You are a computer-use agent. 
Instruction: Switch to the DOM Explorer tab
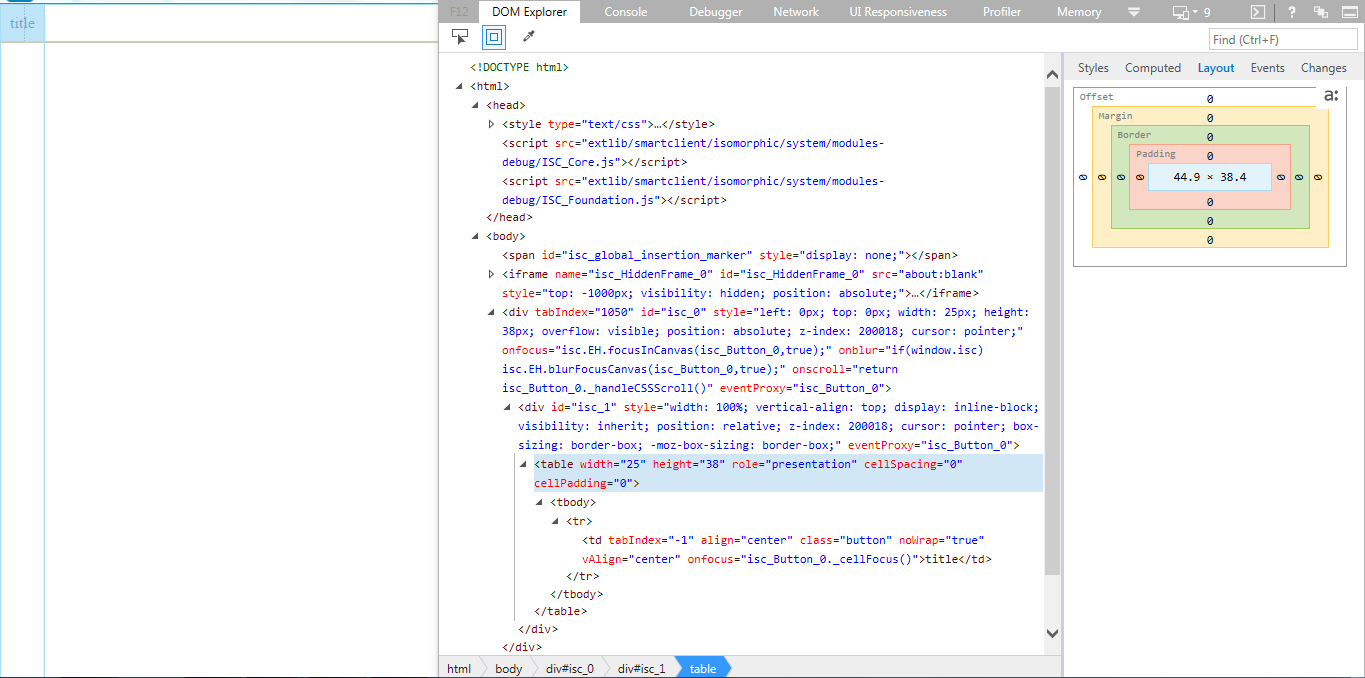tap(529, 12)
